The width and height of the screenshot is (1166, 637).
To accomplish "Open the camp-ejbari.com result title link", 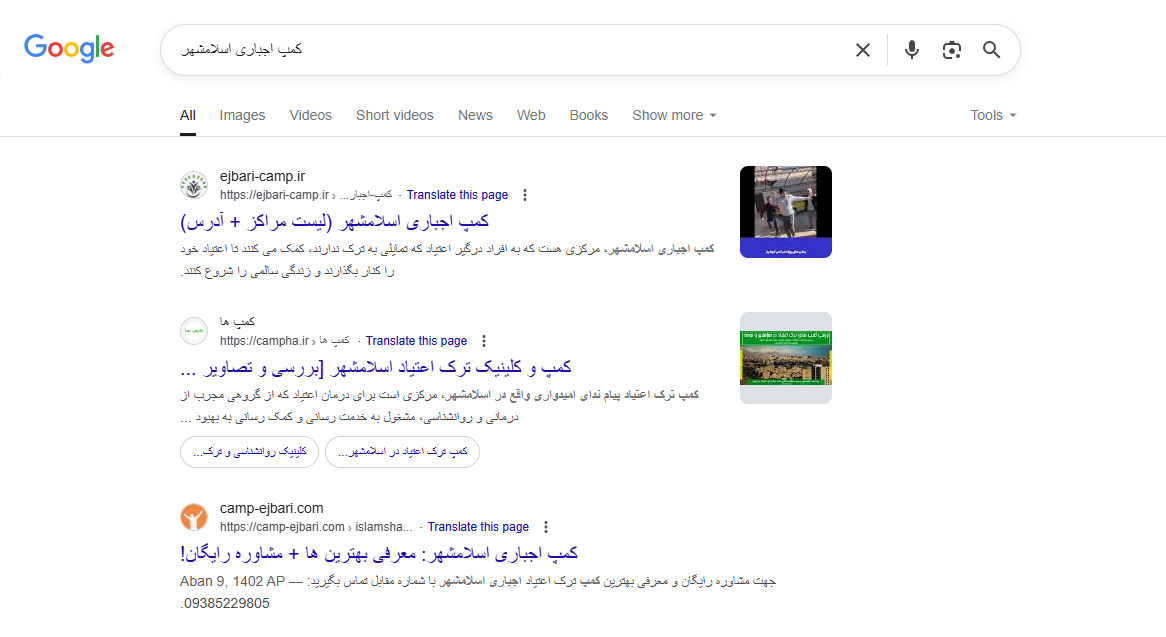I will (379, 554).
